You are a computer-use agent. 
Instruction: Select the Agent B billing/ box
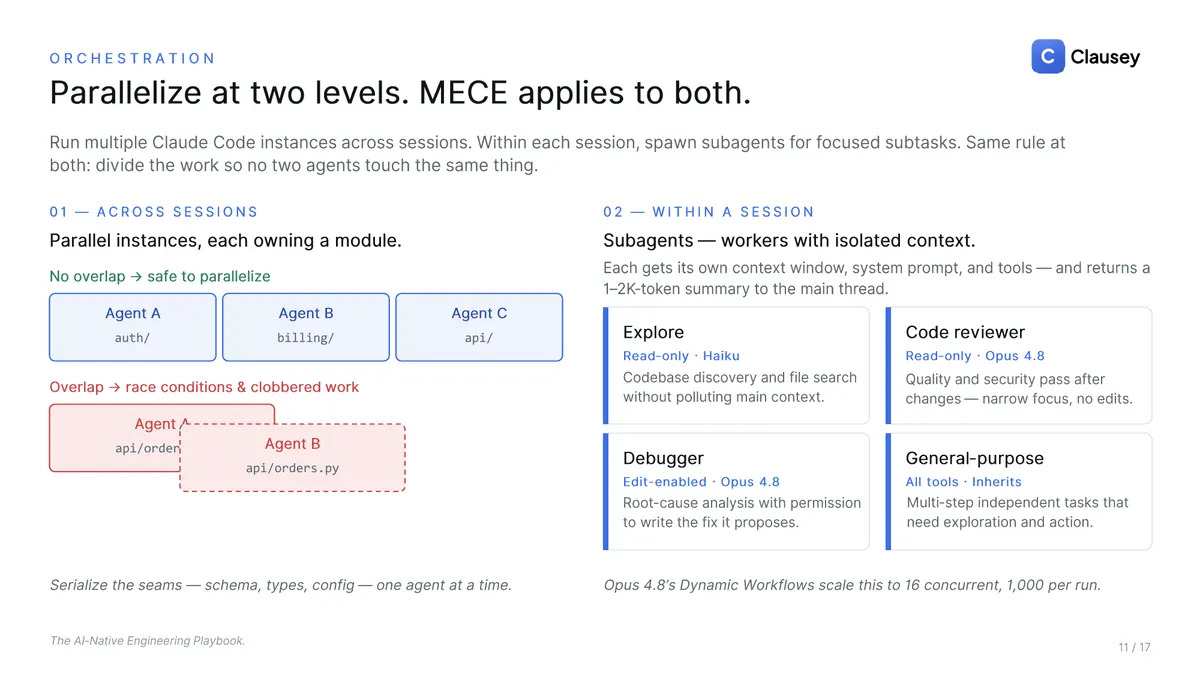click(x=306, y=327)
